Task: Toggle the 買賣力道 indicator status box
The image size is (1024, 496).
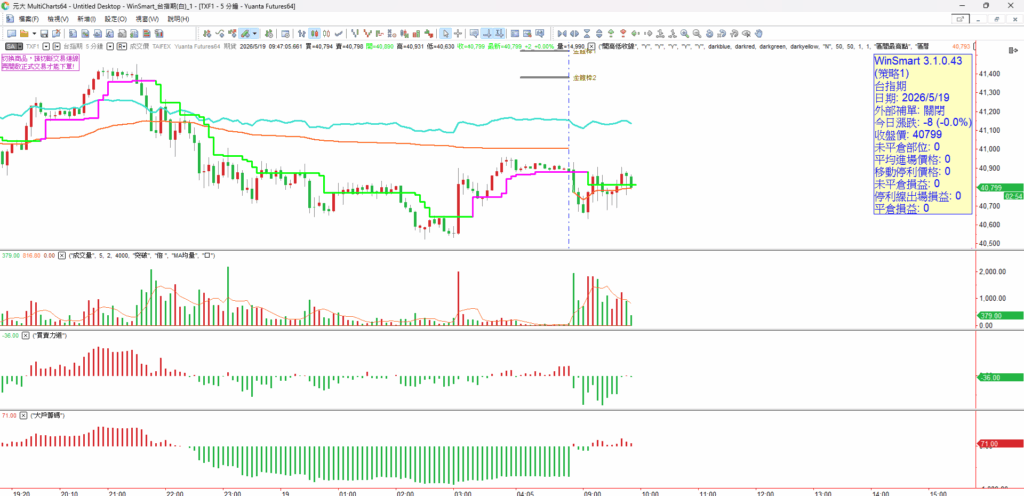Action: click(25, 335)
